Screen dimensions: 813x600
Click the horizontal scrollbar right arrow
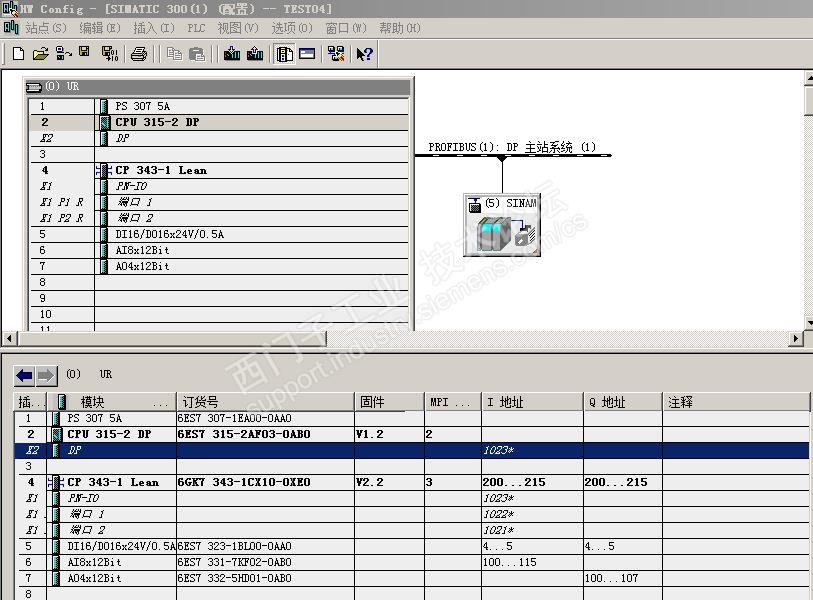[x=796, y=339]
